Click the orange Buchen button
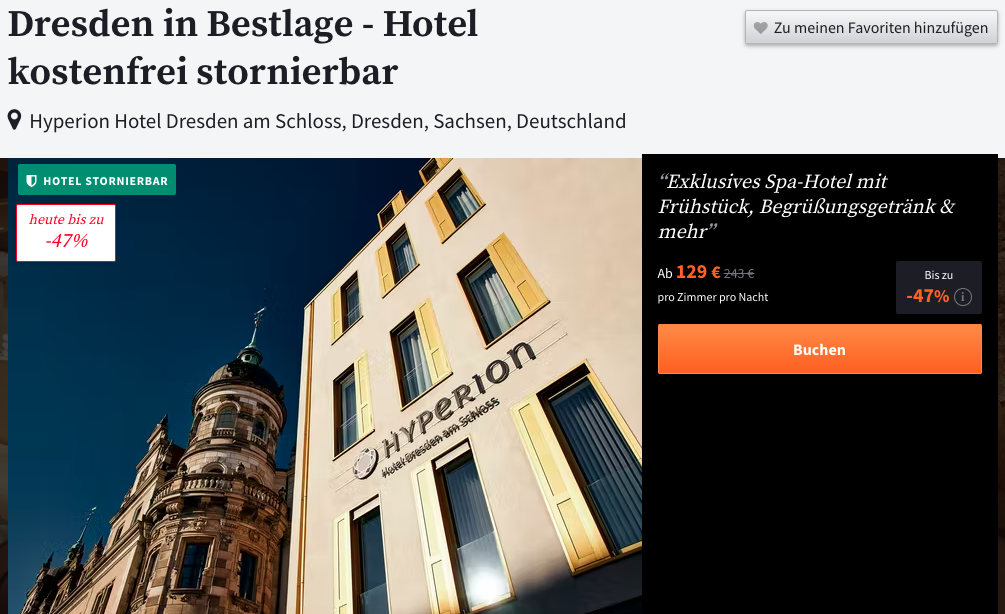 (x=819, y=349)
